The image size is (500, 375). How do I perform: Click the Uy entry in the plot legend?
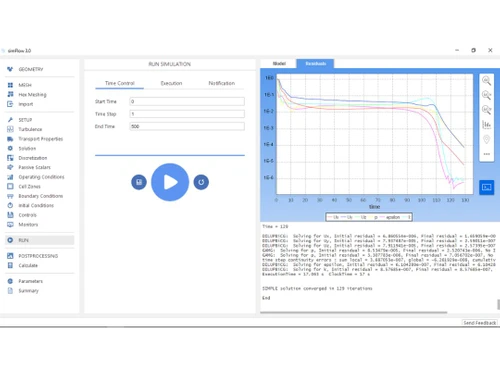347,217
